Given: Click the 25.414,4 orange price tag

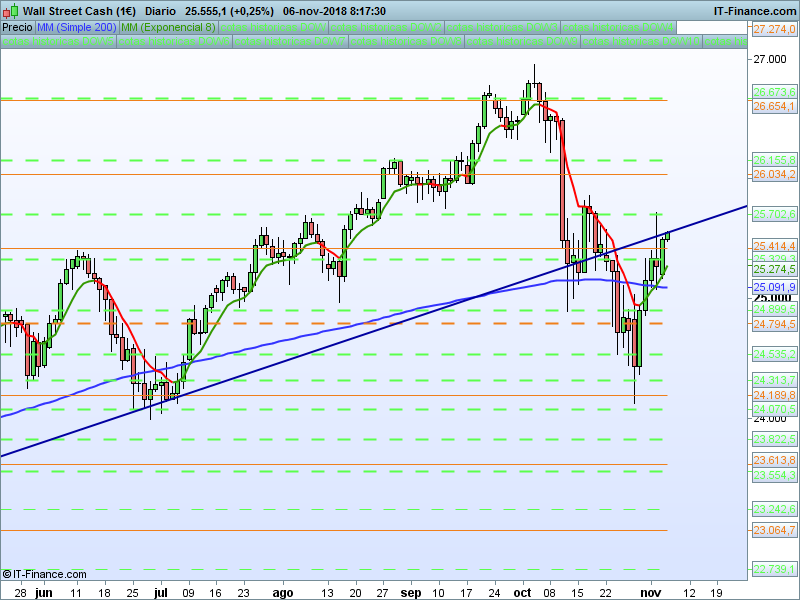Looking at the screenshot, I should click(x=774, y=246).
